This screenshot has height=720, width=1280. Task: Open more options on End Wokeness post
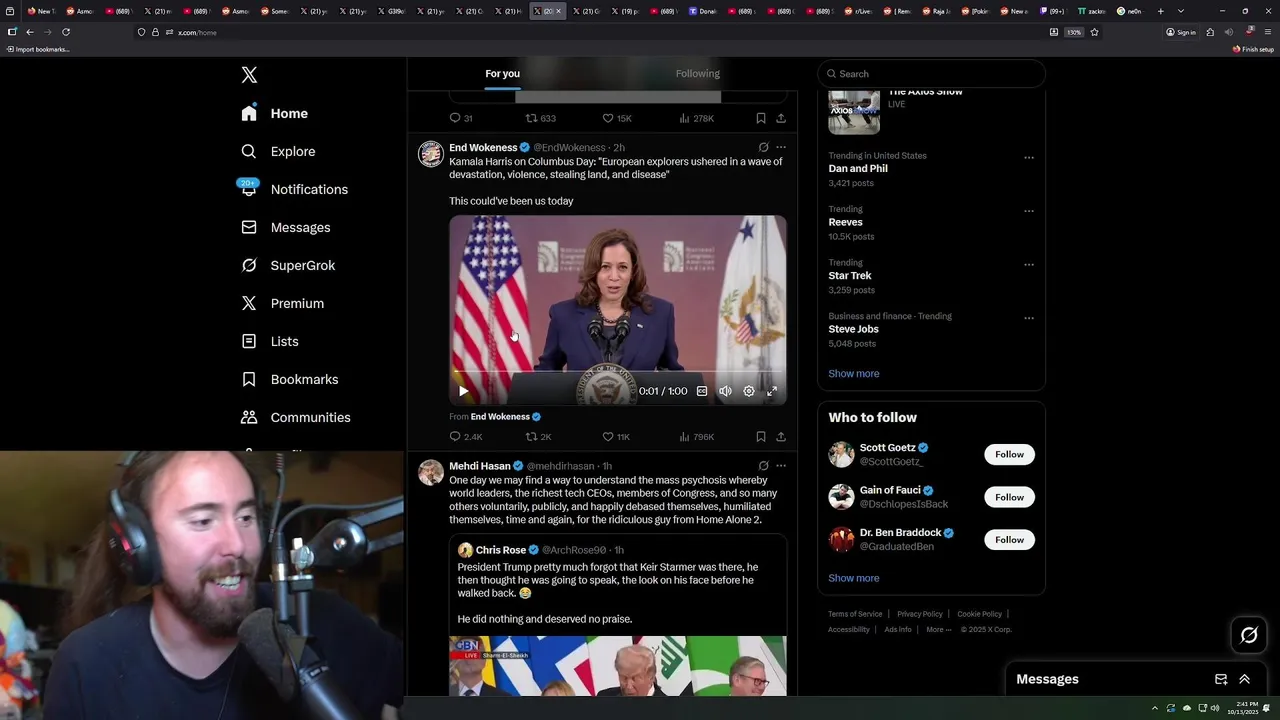point(781,147)
